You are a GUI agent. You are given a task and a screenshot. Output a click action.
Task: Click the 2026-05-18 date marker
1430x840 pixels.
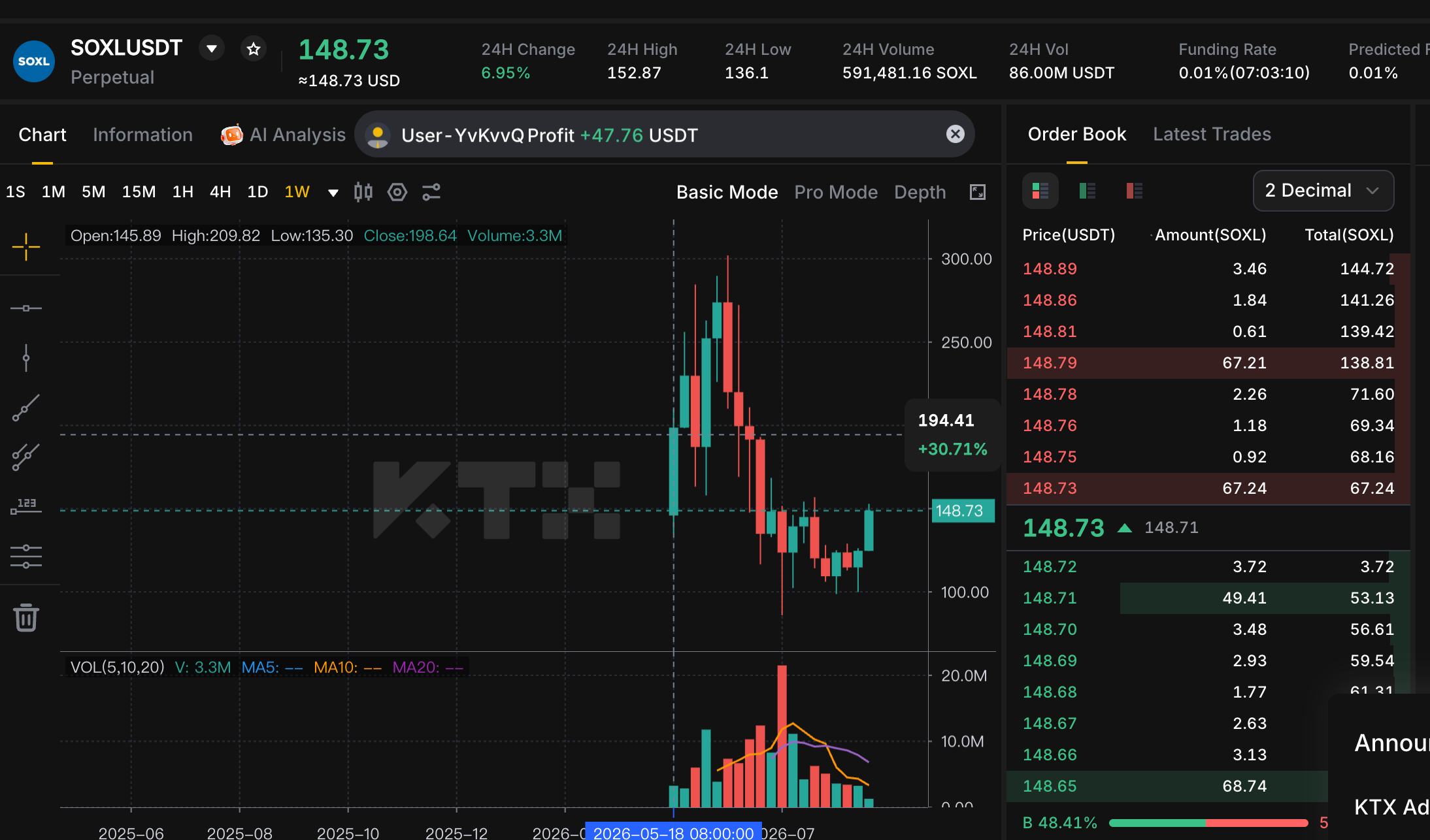point(673,832)
